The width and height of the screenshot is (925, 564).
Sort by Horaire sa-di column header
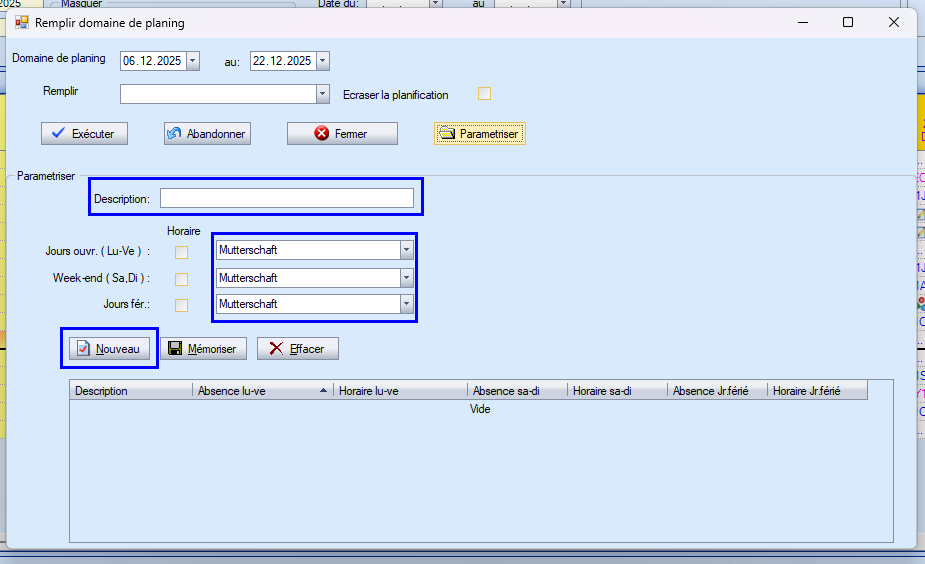coord(618,391)
